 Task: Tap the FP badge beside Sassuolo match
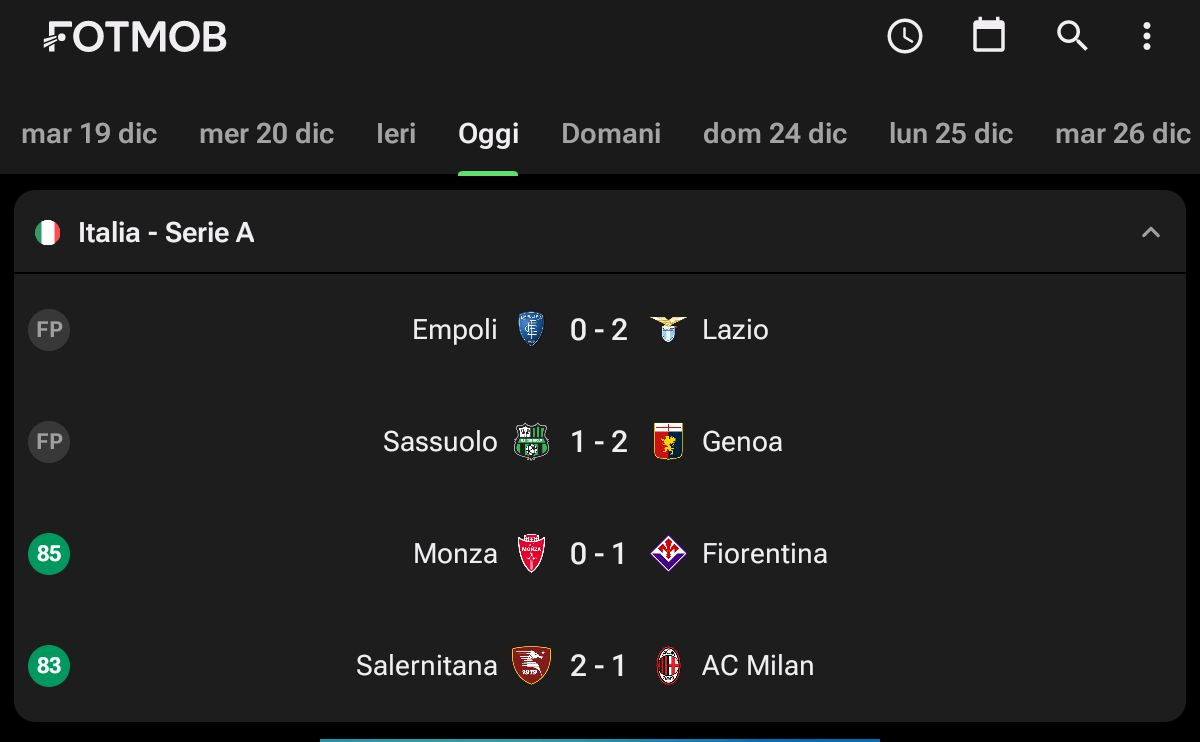(49, 441)
